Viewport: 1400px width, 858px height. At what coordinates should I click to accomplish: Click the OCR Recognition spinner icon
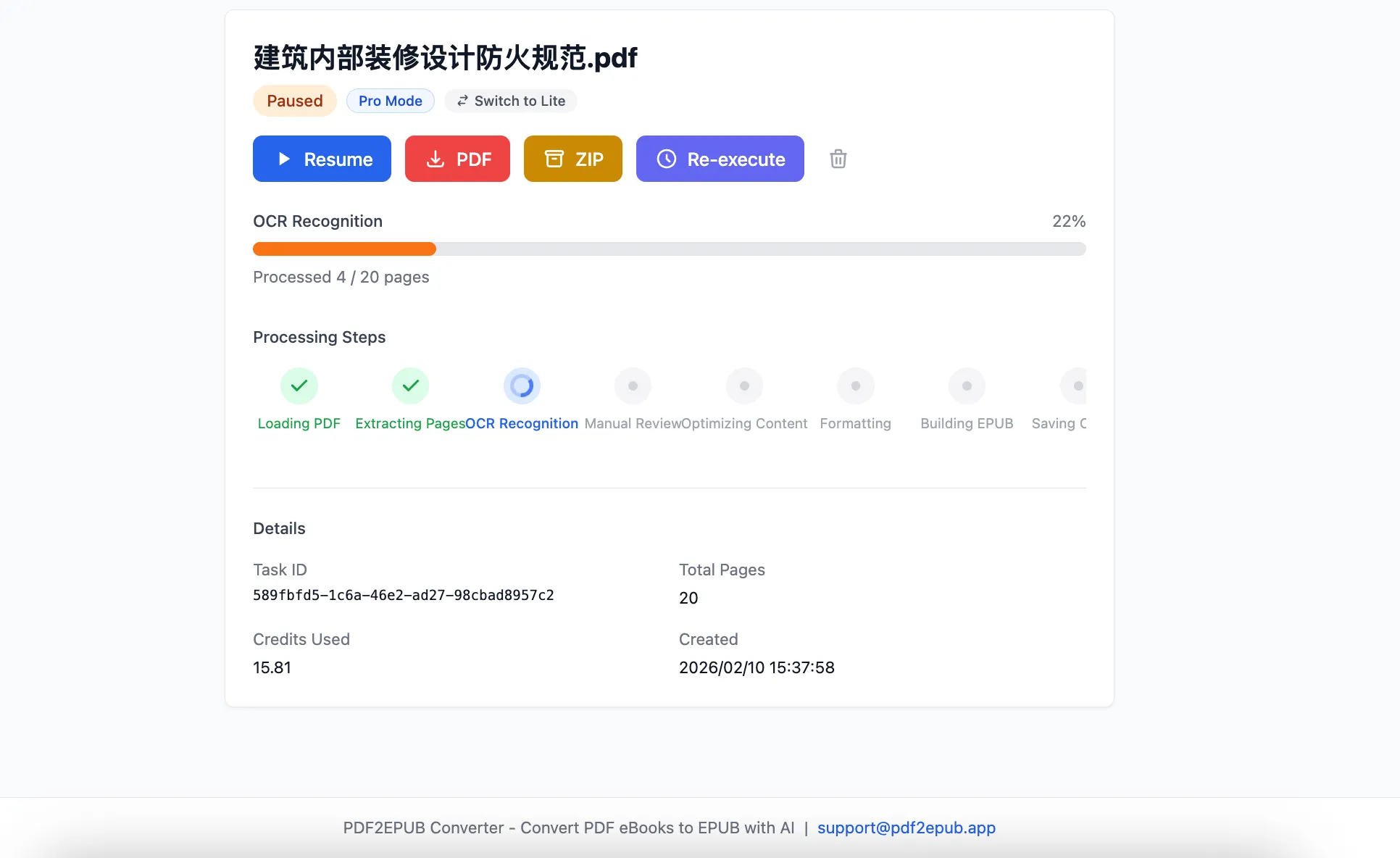pyautogui.click(x=522, y=386)
